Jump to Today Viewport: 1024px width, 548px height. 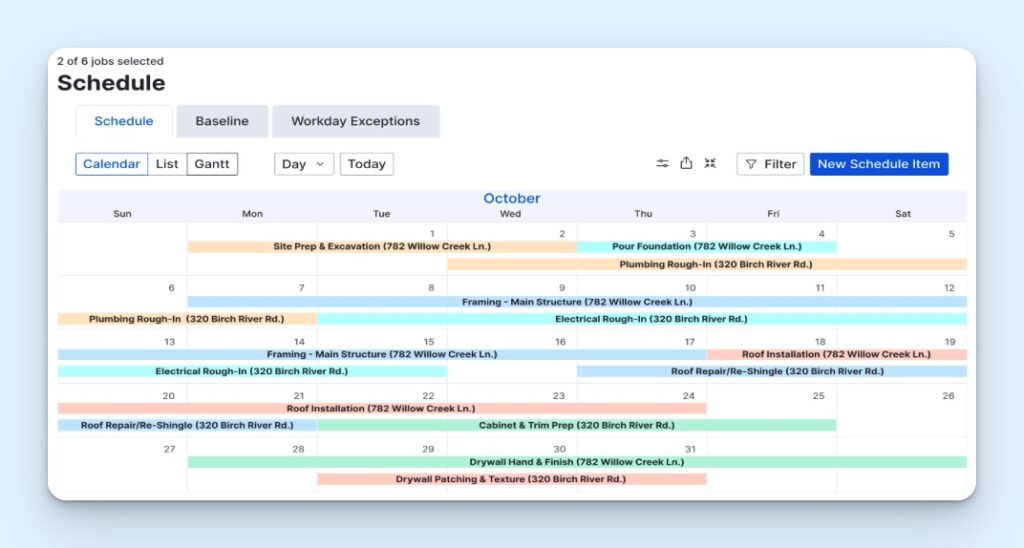point(366,164)
